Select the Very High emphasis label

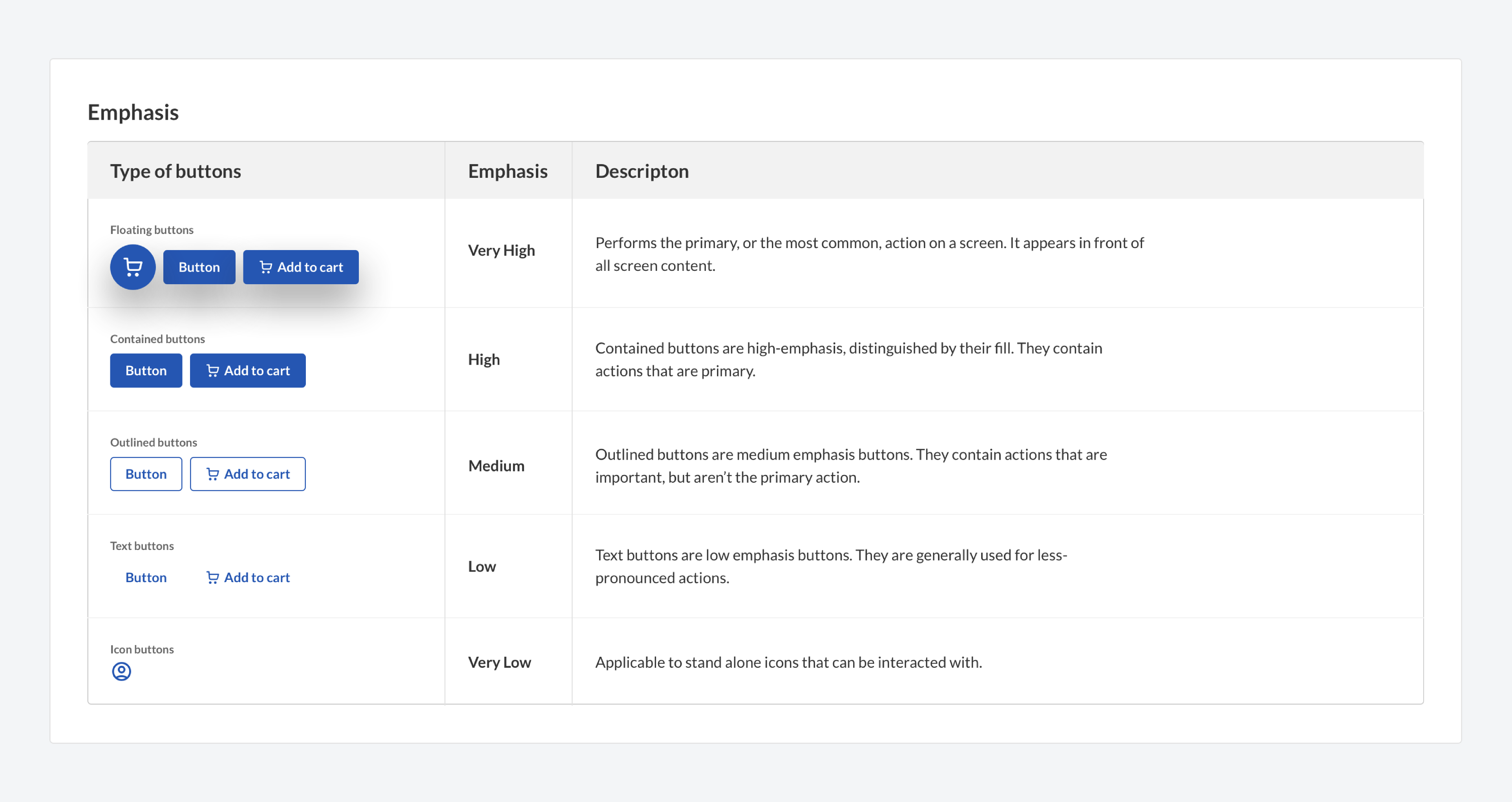pyautogui.click(x=501, y=250)
